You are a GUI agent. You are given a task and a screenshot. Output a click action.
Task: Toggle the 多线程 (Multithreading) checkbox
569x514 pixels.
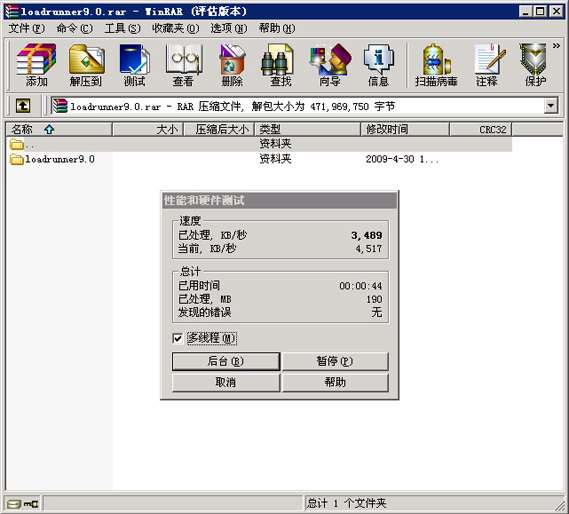pyautogui.click(x=177, y=339)
